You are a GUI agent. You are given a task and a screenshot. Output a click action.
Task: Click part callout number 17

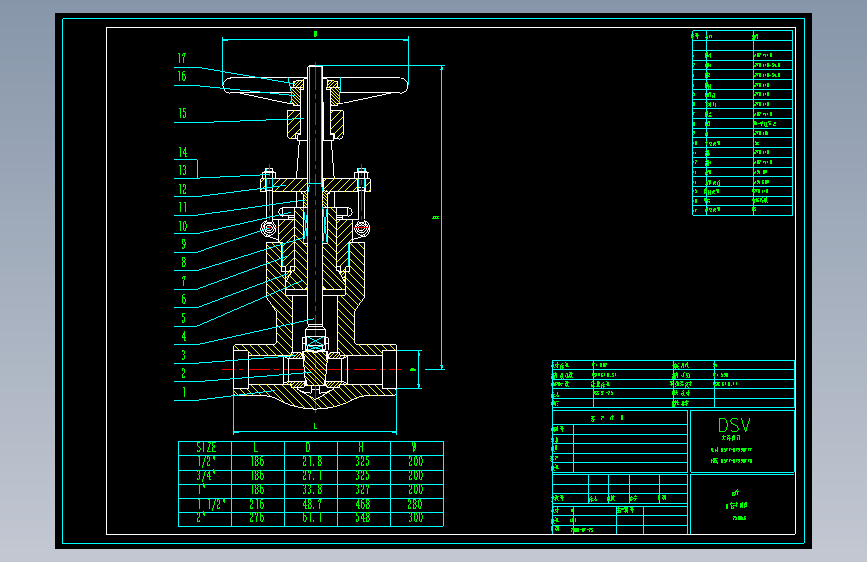182,59
